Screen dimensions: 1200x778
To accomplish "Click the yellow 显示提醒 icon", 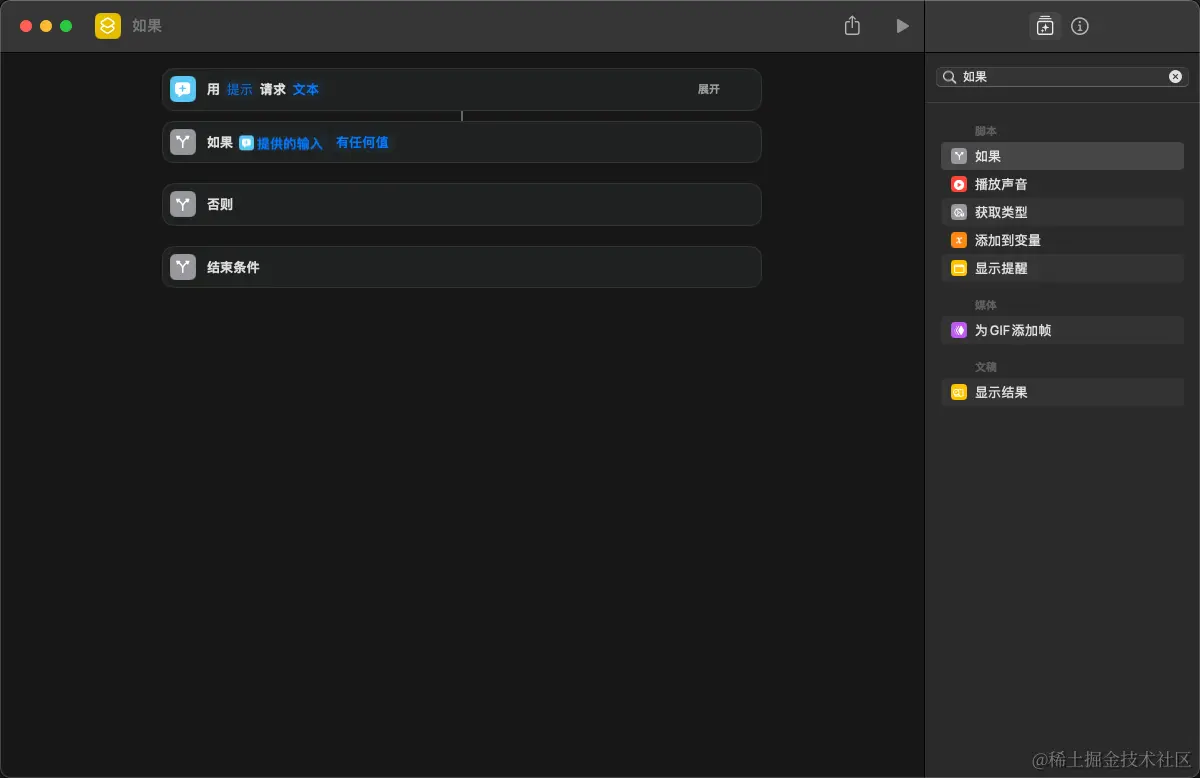I will [958, 268].
